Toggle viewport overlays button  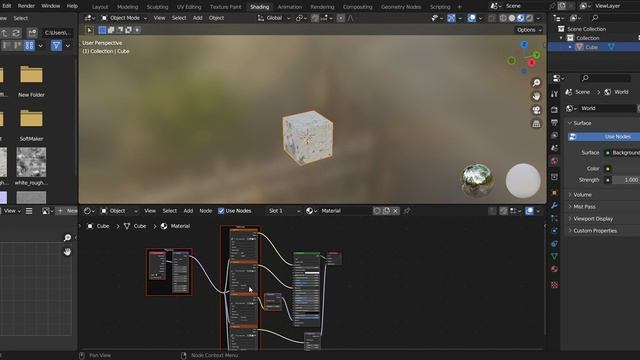(x=471, y=18)
